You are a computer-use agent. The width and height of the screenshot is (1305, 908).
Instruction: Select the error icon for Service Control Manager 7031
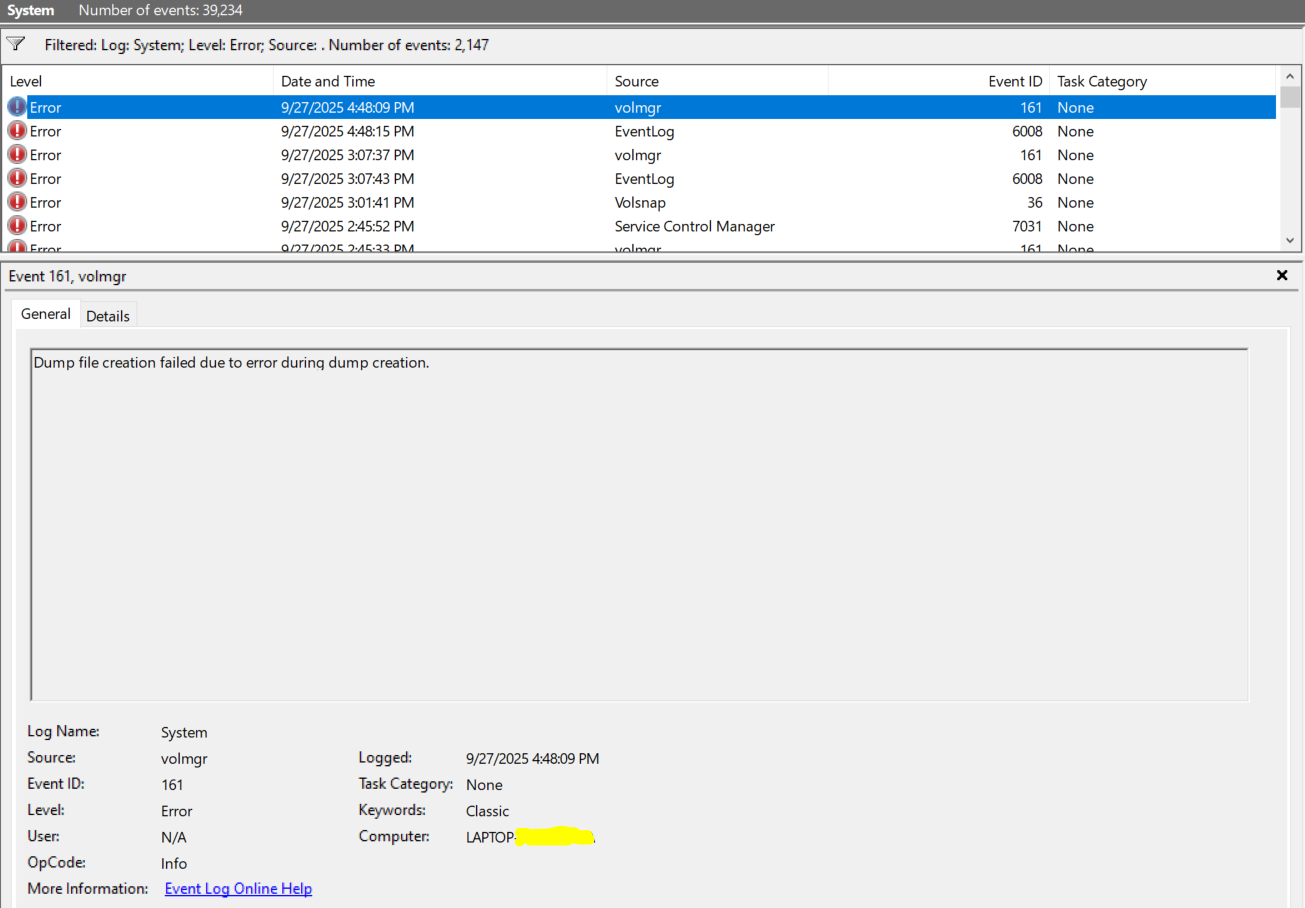[18, 226]
